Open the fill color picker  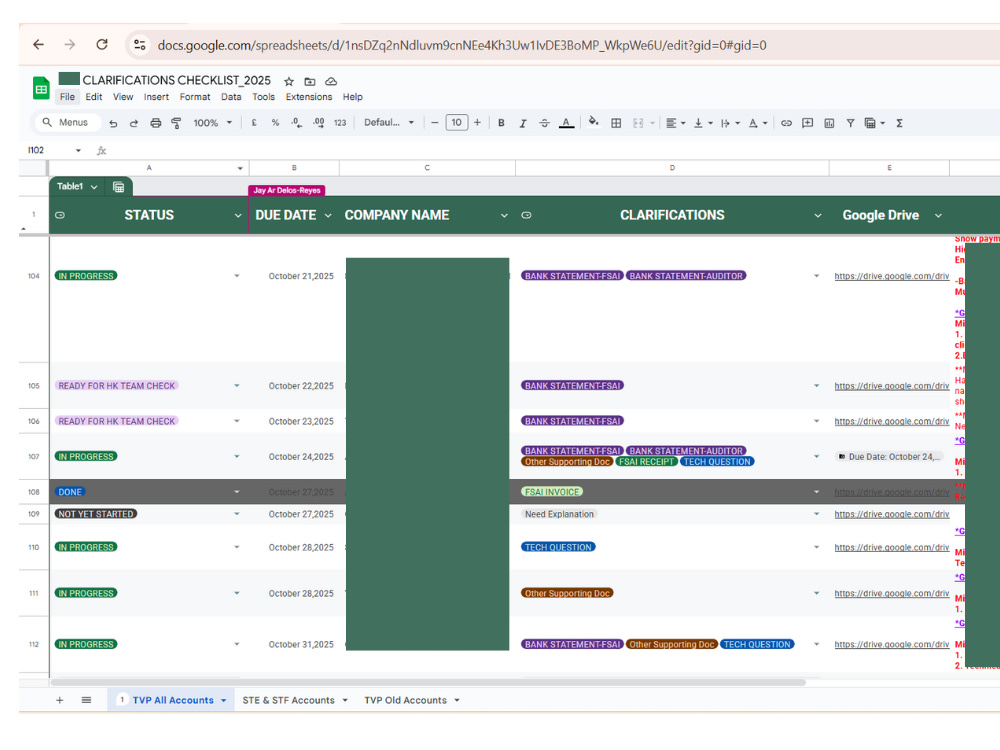coord(593,121)
